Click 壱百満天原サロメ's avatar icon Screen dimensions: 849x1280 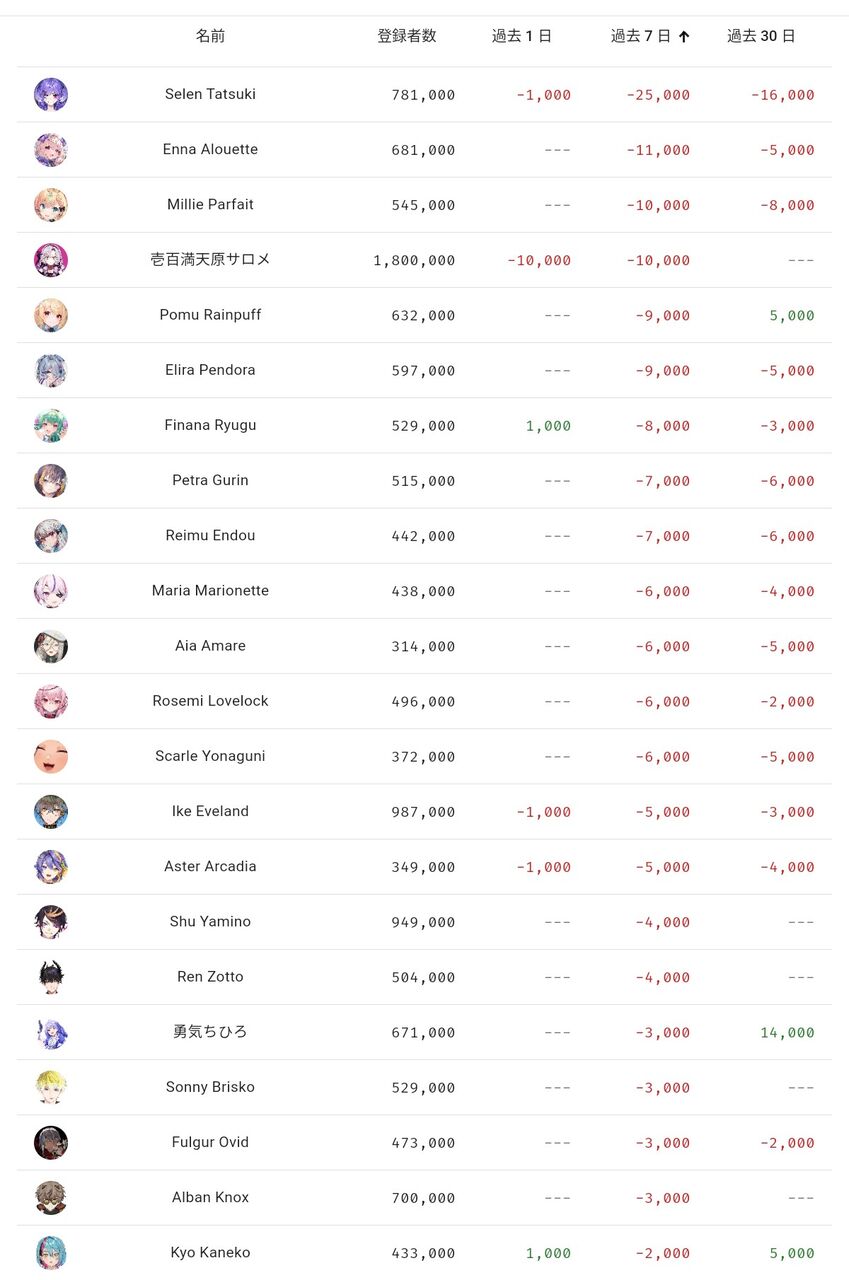pyautogui.click(x=51, y=260)
